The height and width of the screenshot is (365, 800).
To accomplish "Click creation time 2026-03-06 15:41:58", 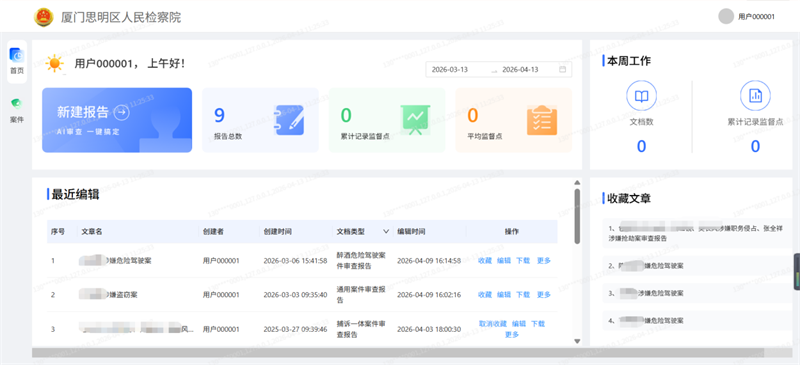I will (295, 260).
